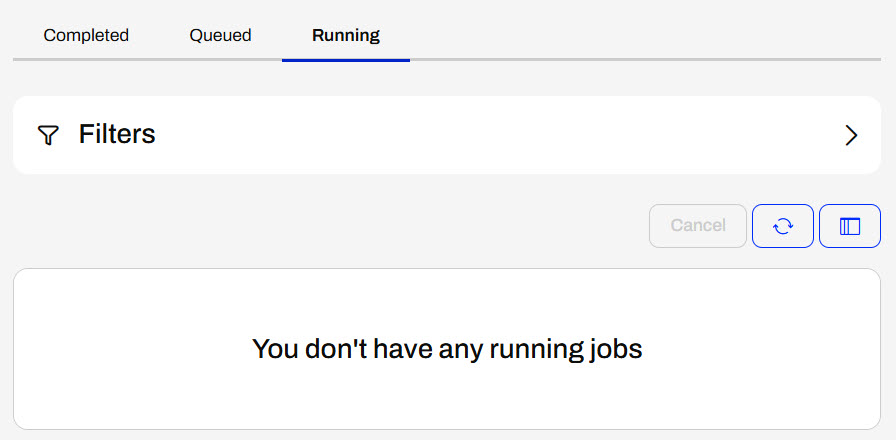Screen dimensions: 896x440
Task: Click the "You don't have any running jobs" message
Action: (446, 349)
